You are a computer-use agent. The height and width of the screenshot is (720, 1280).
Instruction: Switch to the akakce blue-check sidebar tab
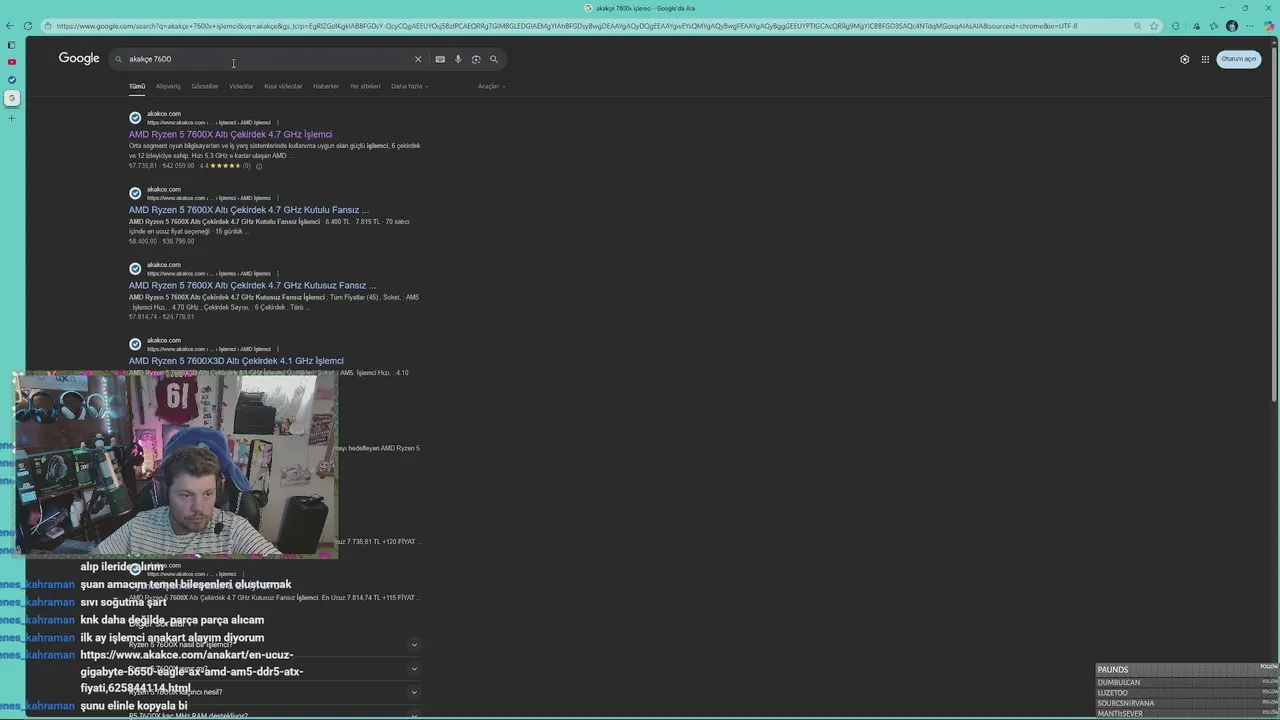click(x=12, y=80)
